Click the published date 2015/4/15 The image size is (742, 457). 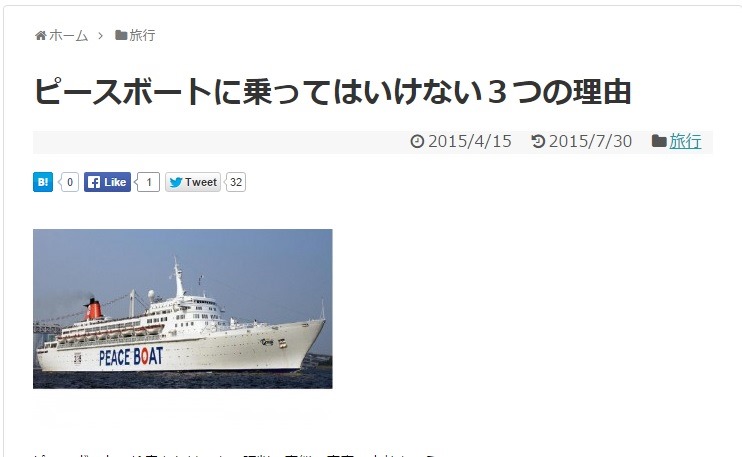(x=470, y=141)
